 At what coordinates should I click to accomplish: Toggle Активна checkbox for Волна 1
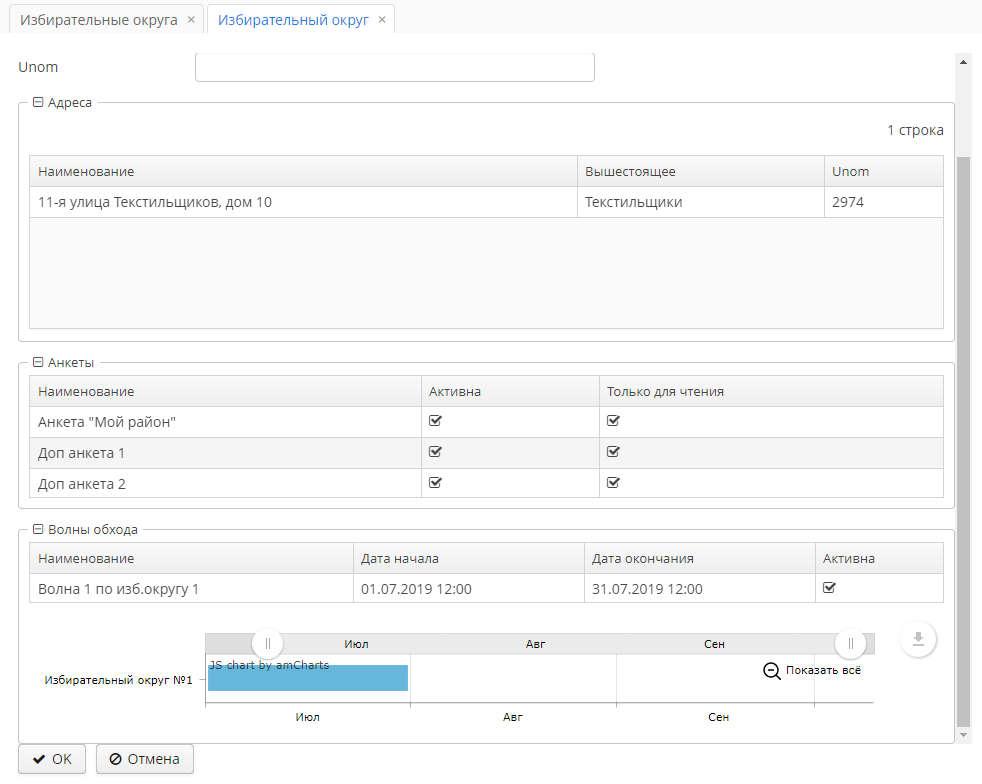[x=829, y=588]
